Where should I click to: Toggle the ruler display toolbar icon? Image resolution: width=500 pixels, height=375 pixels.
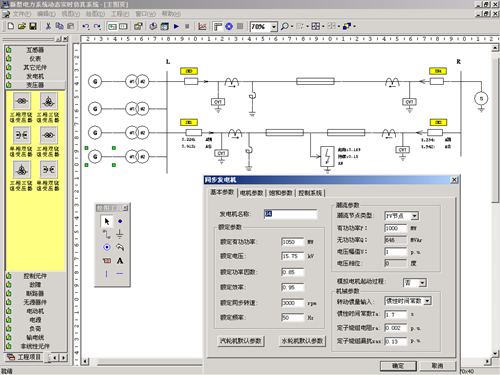tap(218, 26)
